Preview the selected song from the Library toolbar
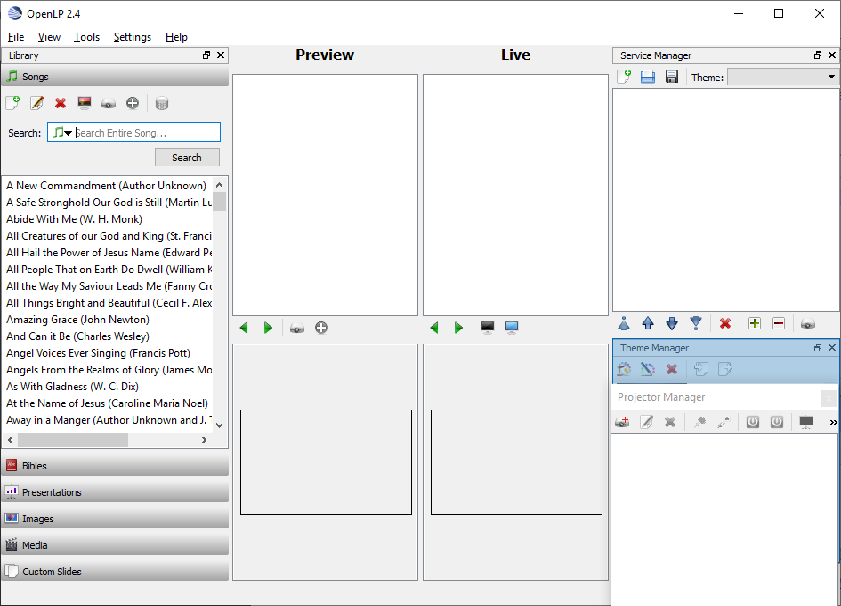 pyautogui.click(x=84, y=103)
